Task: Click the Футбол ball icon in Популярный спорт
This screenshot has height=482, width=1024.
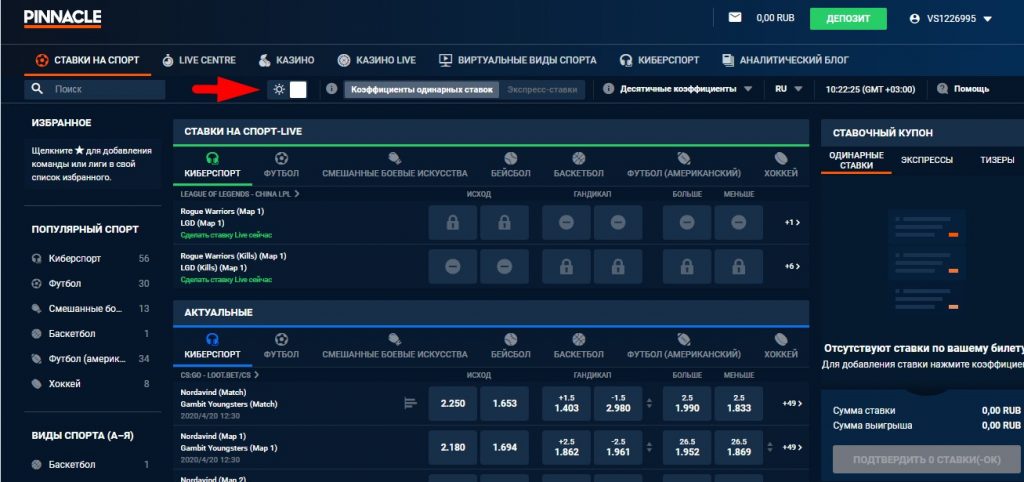Action: 37,283
